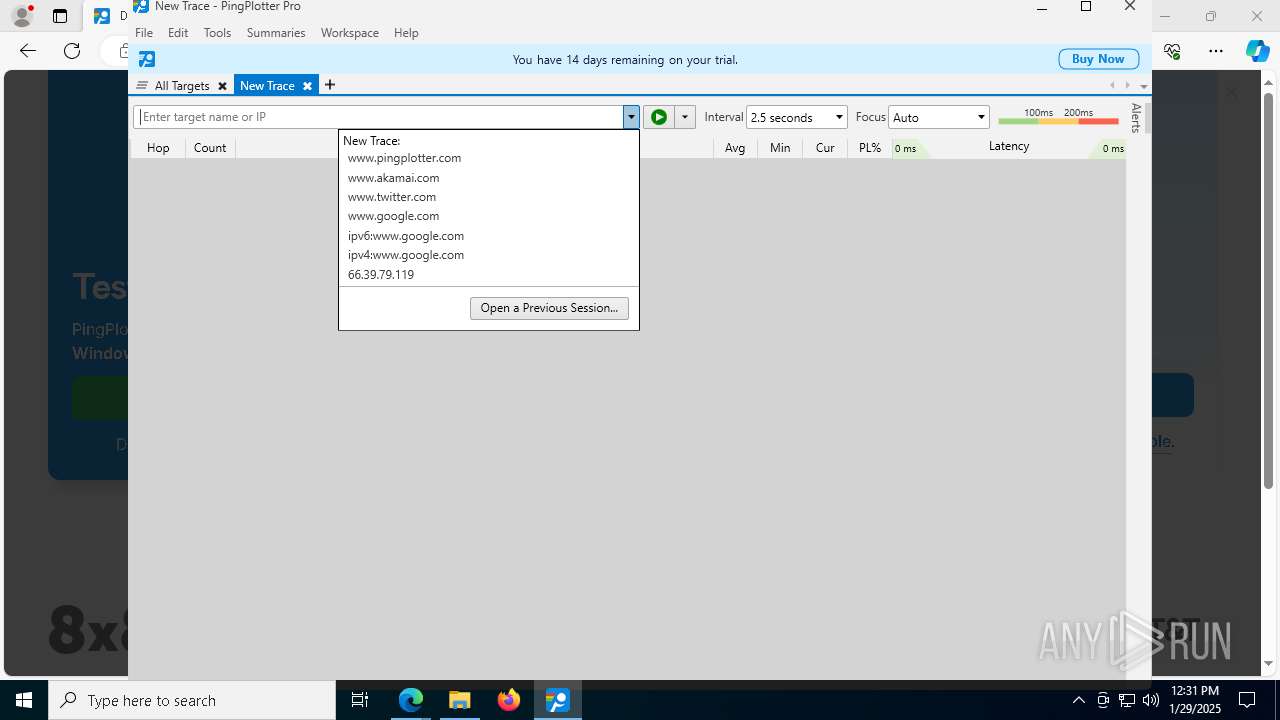Screen dimensions: 1280x720
Task: Click the Cur column header
Action: (825, 148)
